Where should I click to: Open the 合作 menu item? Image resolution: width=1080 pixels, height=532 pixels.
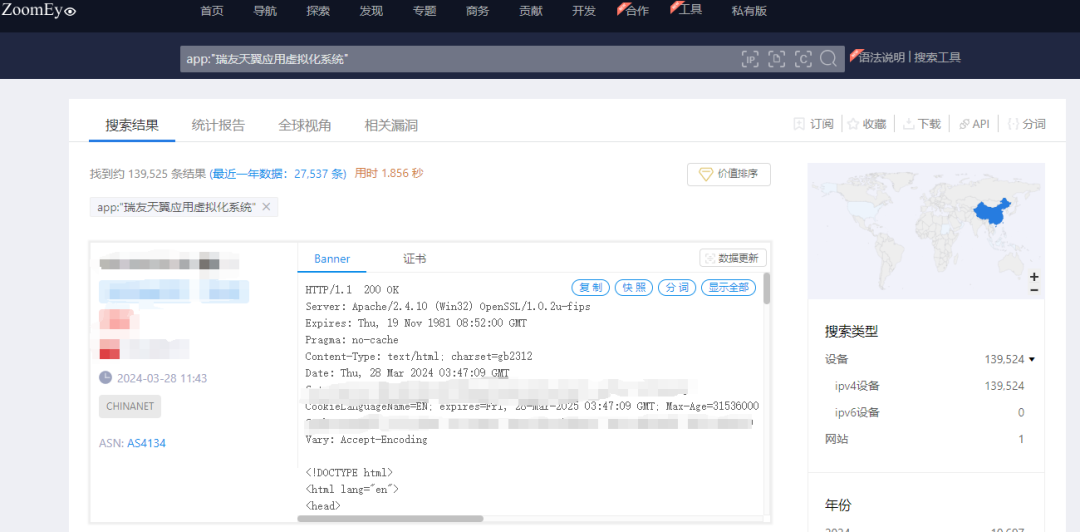pos(636,11)
